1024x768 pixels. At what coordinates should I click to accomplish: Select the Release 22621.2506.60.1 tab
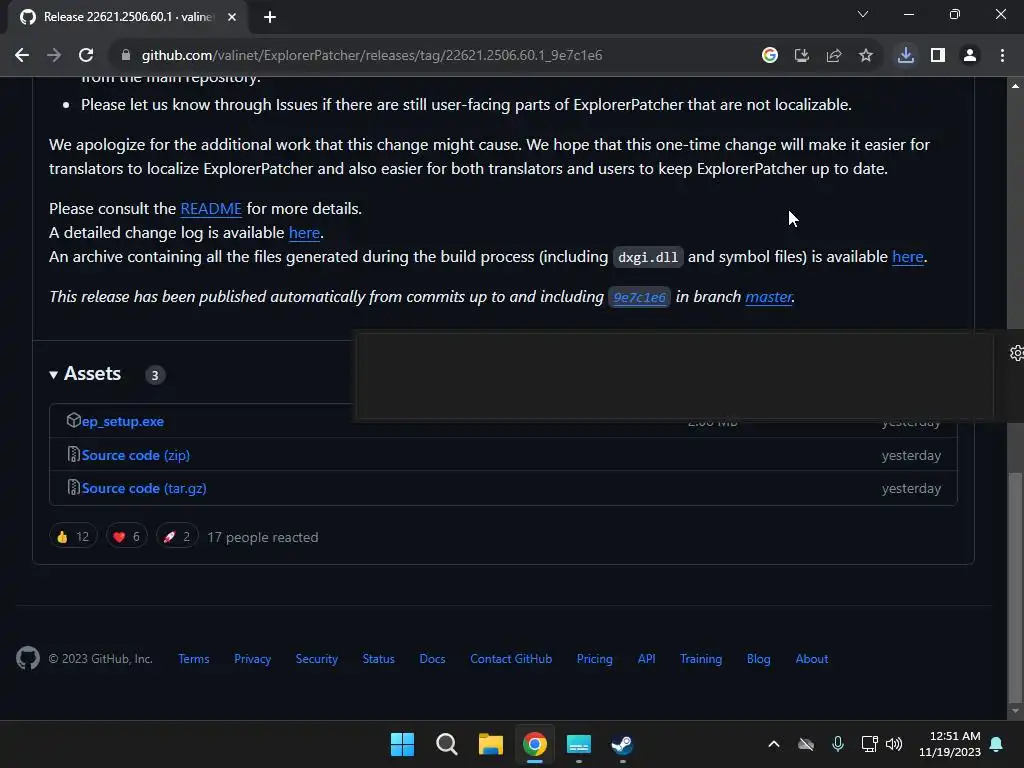pyautogui.click(x=127, y=17)
